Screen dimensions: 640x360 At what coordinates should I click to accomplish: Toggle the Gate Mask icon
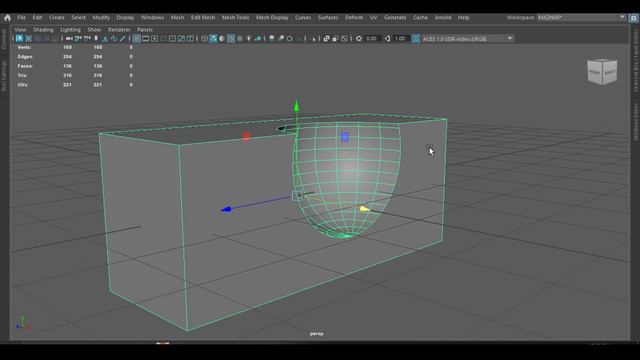[x=163, y=38]
